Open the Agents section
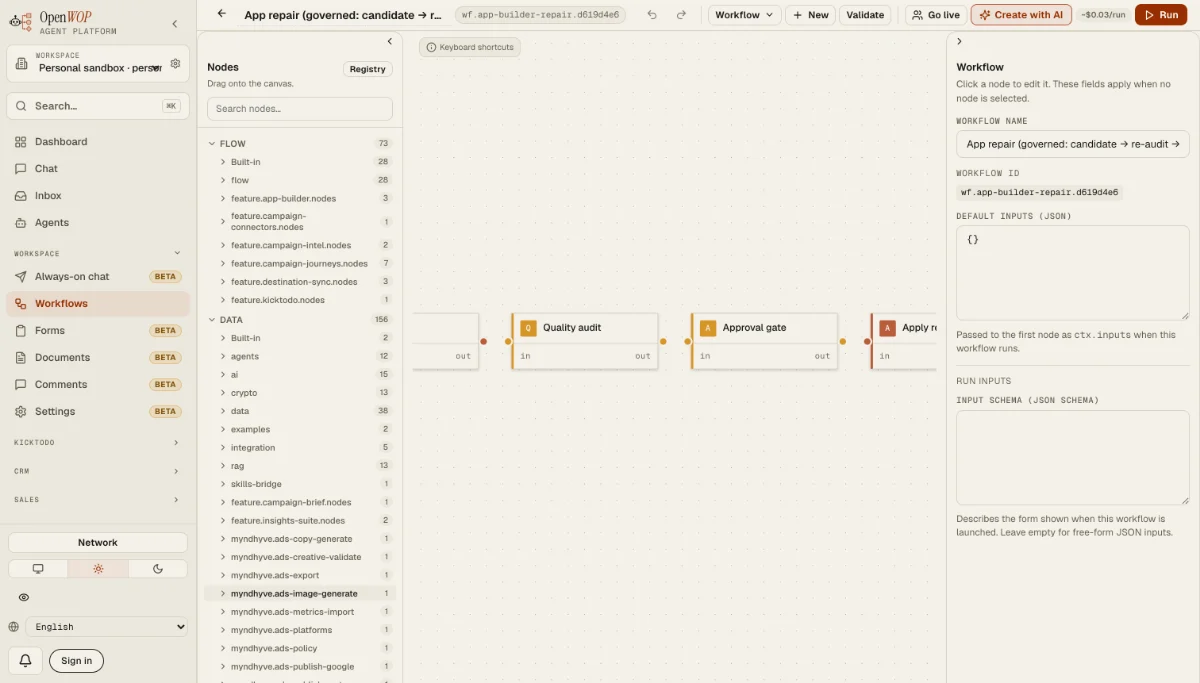The height and width of the screenshot is (683, 1200). click(x=98, y=223)
